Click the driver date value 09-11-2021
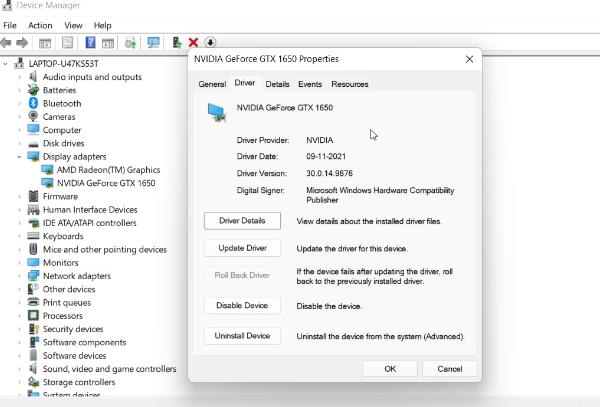600x407 pixels. [326, 156]
